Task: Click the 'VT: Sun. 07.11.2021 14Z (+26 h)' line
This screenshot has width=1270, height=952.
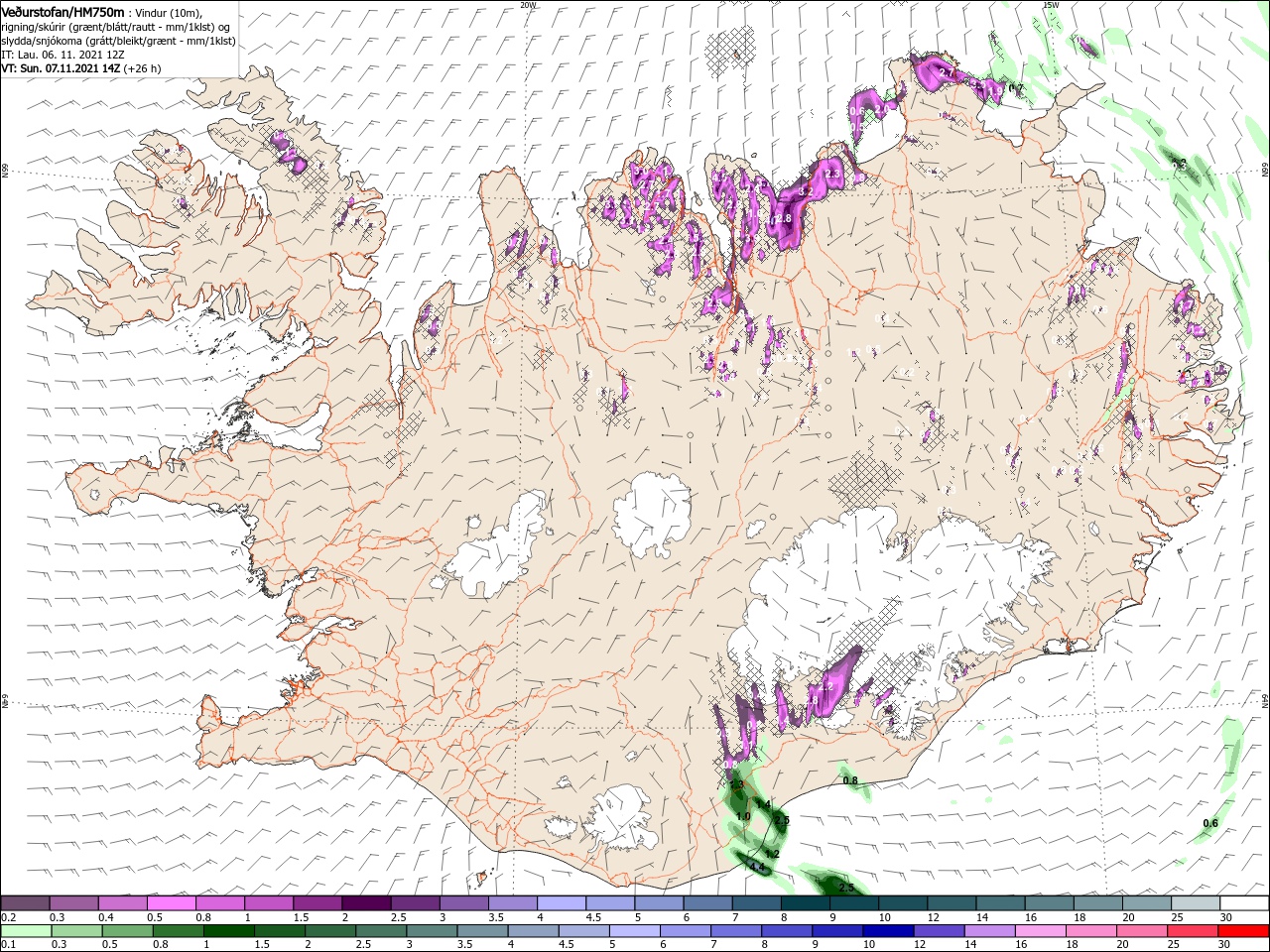Action: pyautogui.click(x=81, y=68)
